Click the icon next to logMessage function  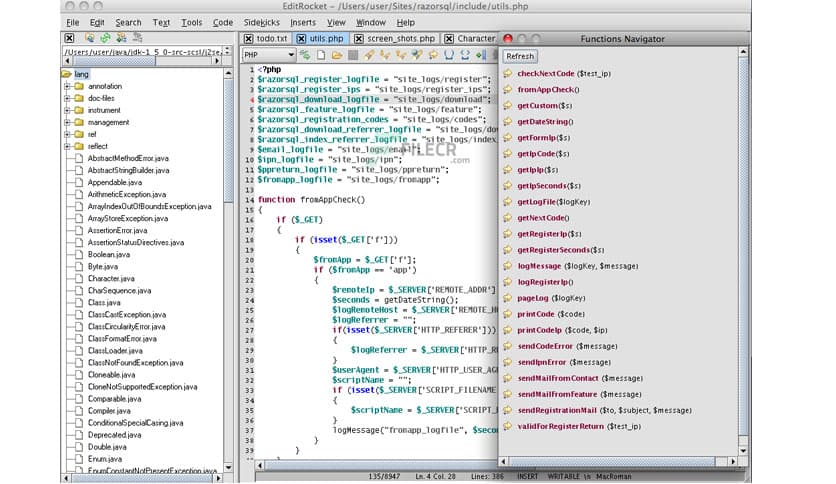tap(508, 265)
